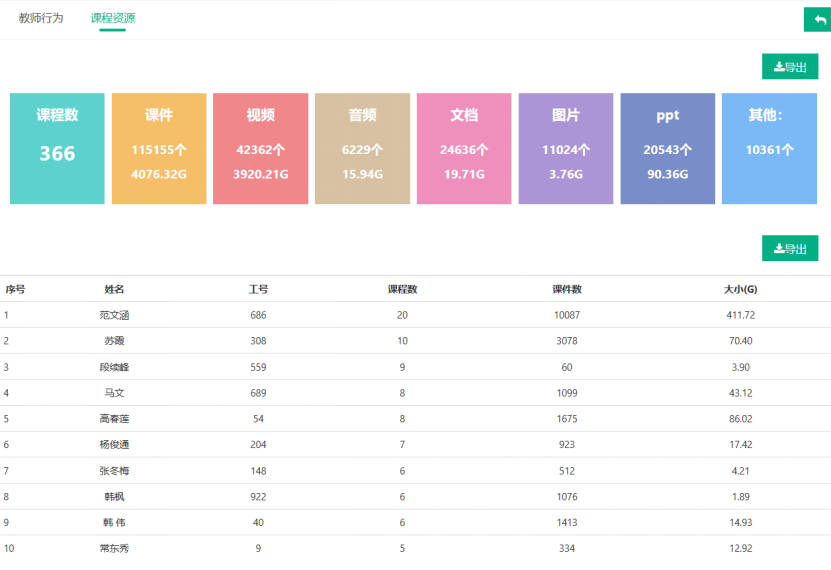831x570 pixels.
Task: Select the tan 音频 stats card
Action: [x=362, y=149]
